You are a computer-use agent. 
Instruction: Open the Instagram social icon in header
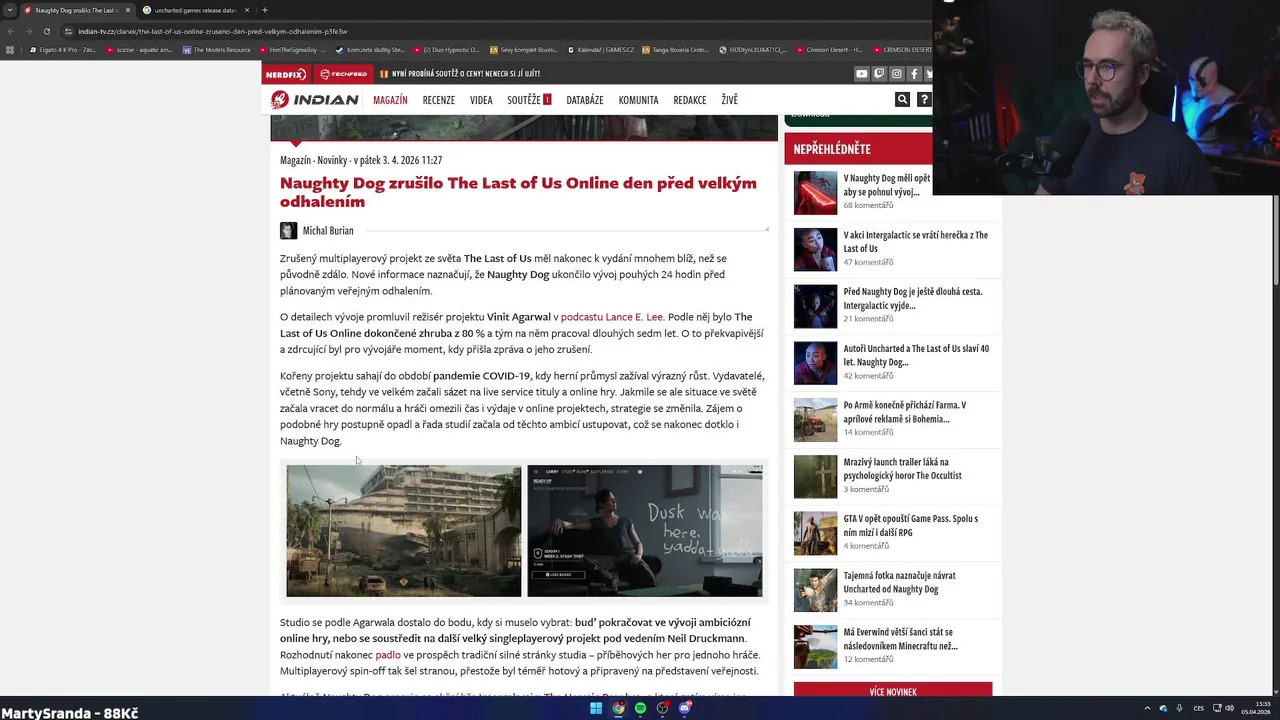click(896, 73)
